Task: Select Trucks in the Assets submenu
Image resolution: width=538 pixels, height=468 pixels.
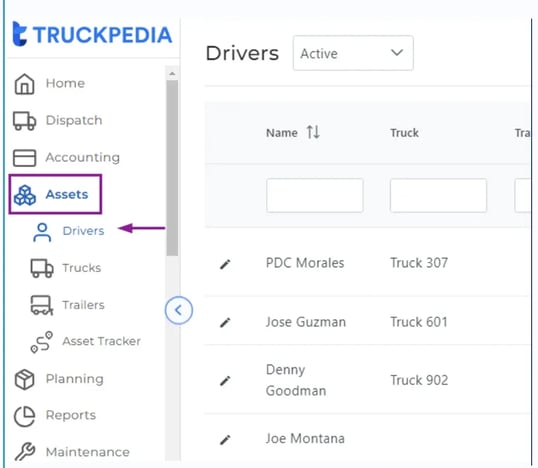Action: tap(82, 268)
